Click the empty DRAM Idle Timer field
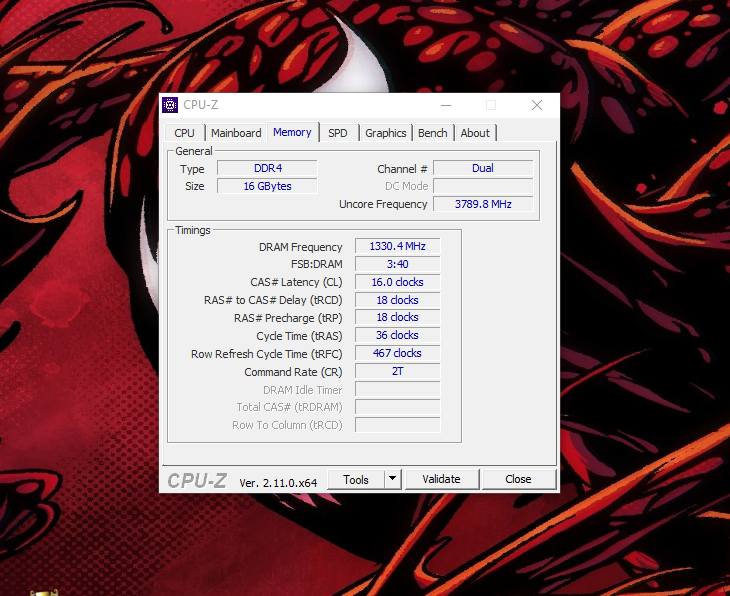 (398, 389)
